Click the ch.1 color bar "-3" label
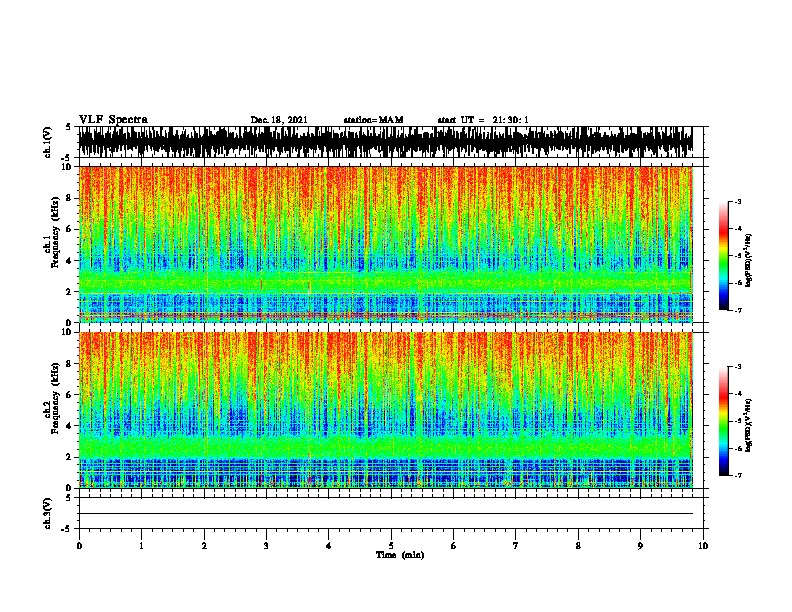This screenshot has height=612, width=792. [738, 202]
